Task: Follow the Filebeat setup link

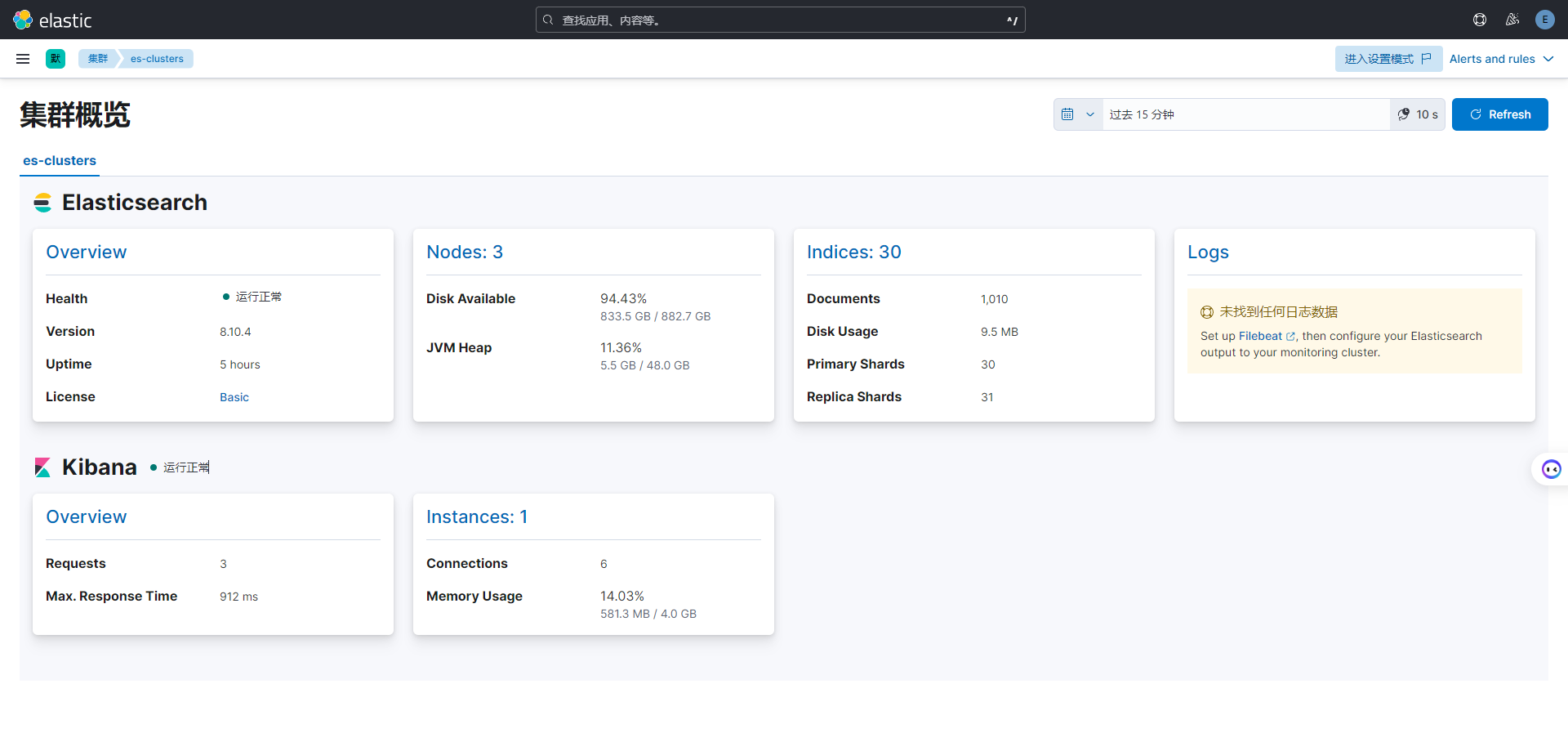Action: click(1260, 337)
